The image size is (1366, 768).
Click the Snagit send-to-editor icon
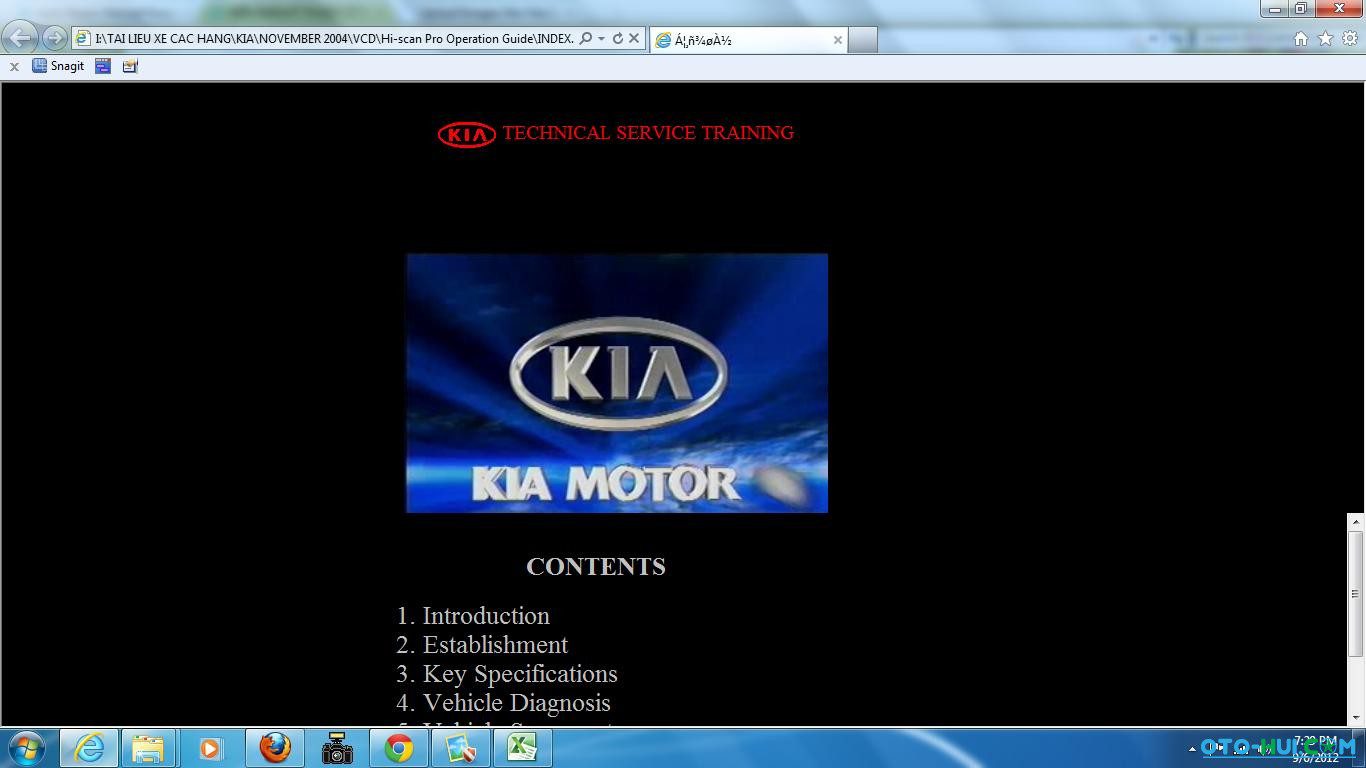tap(130, 66)
